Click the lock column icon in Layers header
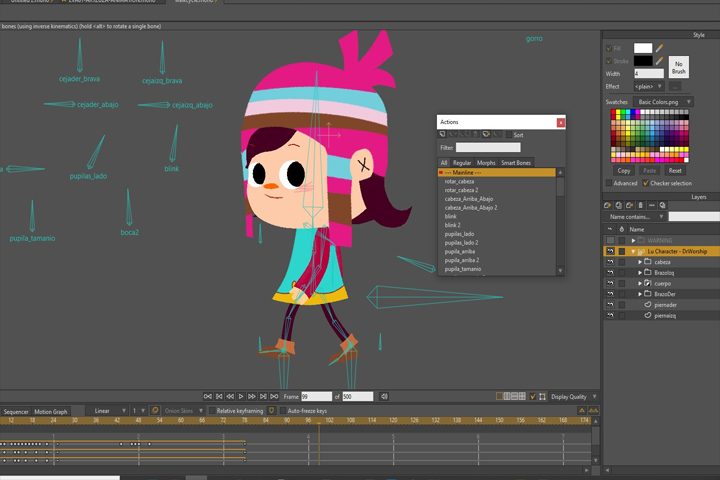The height and width of the screenshot is (480, 720). point(622,229)
